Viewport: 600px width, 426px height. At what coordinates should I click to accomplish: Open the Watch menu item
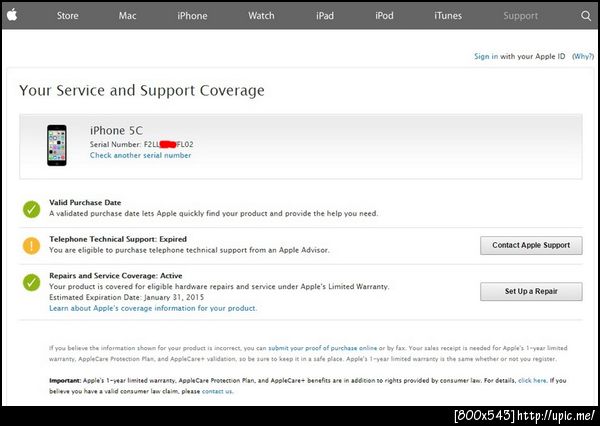click(x=261, y=16)
